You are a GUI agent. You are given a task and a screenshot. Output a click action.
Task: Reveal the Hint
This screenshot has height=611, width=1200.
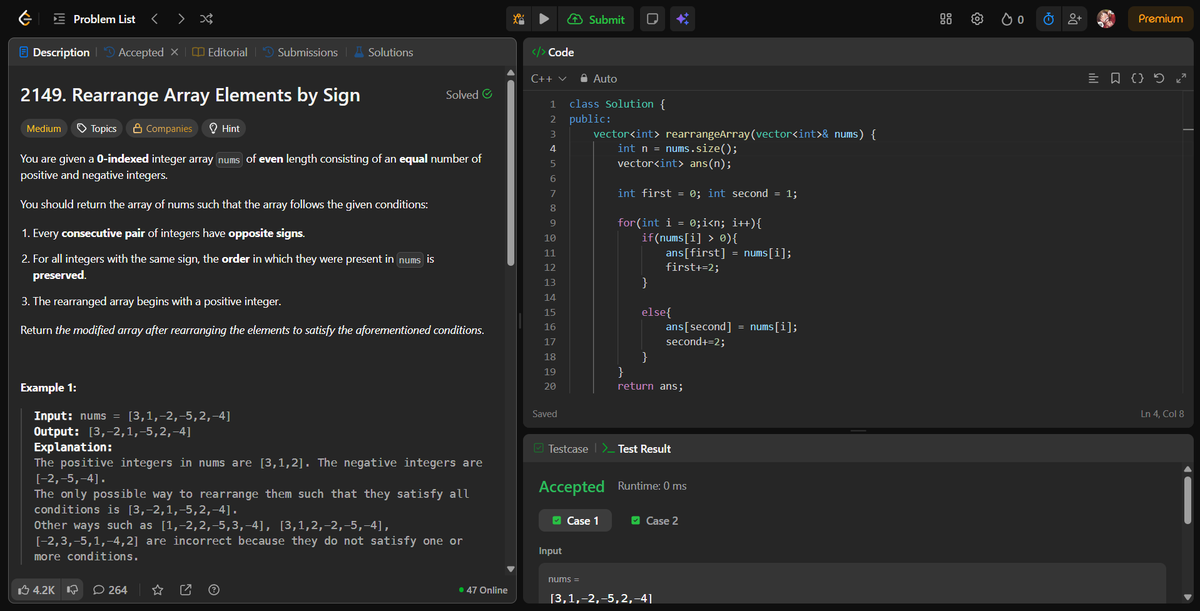click(x=223, y=128)
